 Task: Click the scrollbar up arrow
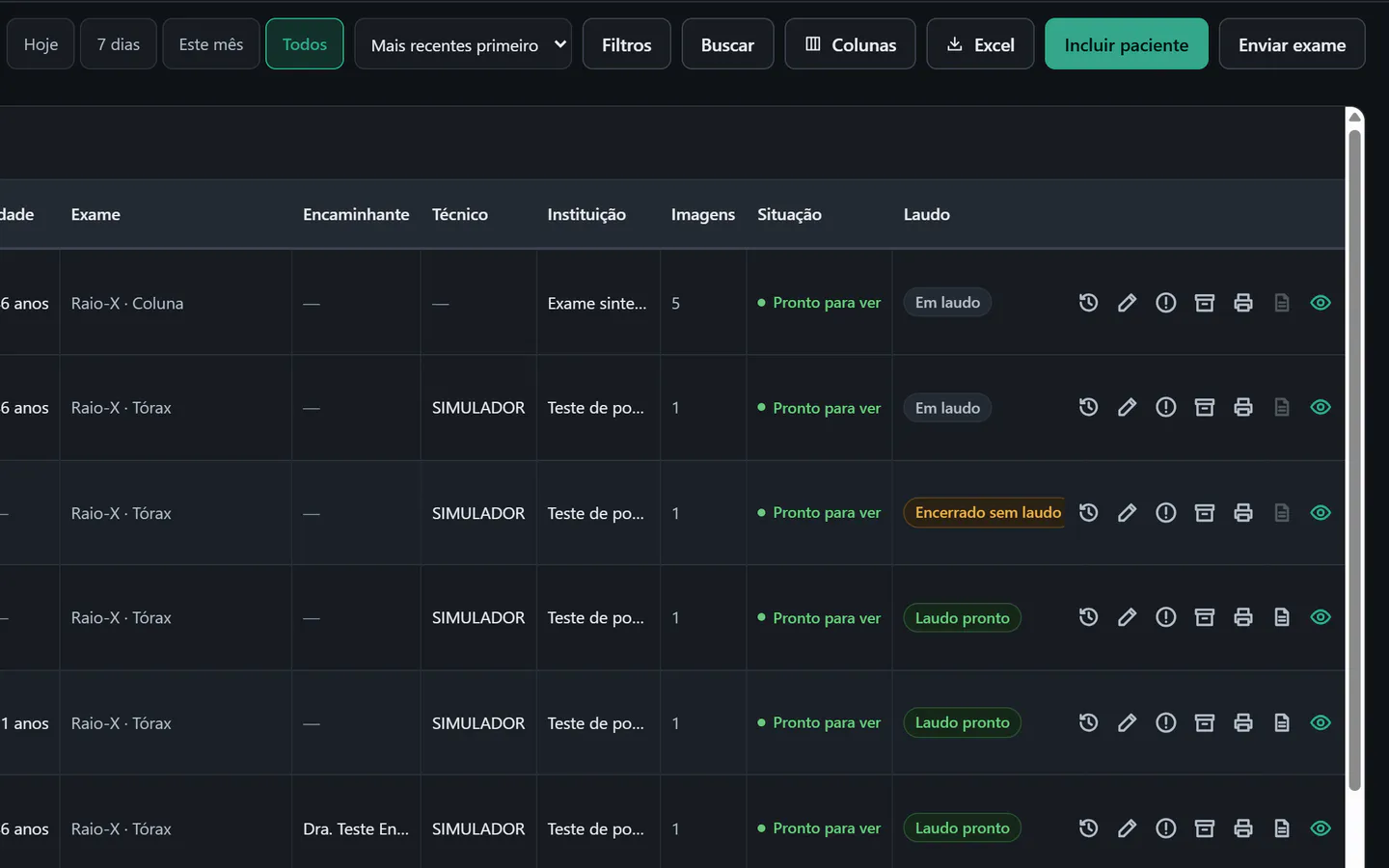coord(1354,118)
